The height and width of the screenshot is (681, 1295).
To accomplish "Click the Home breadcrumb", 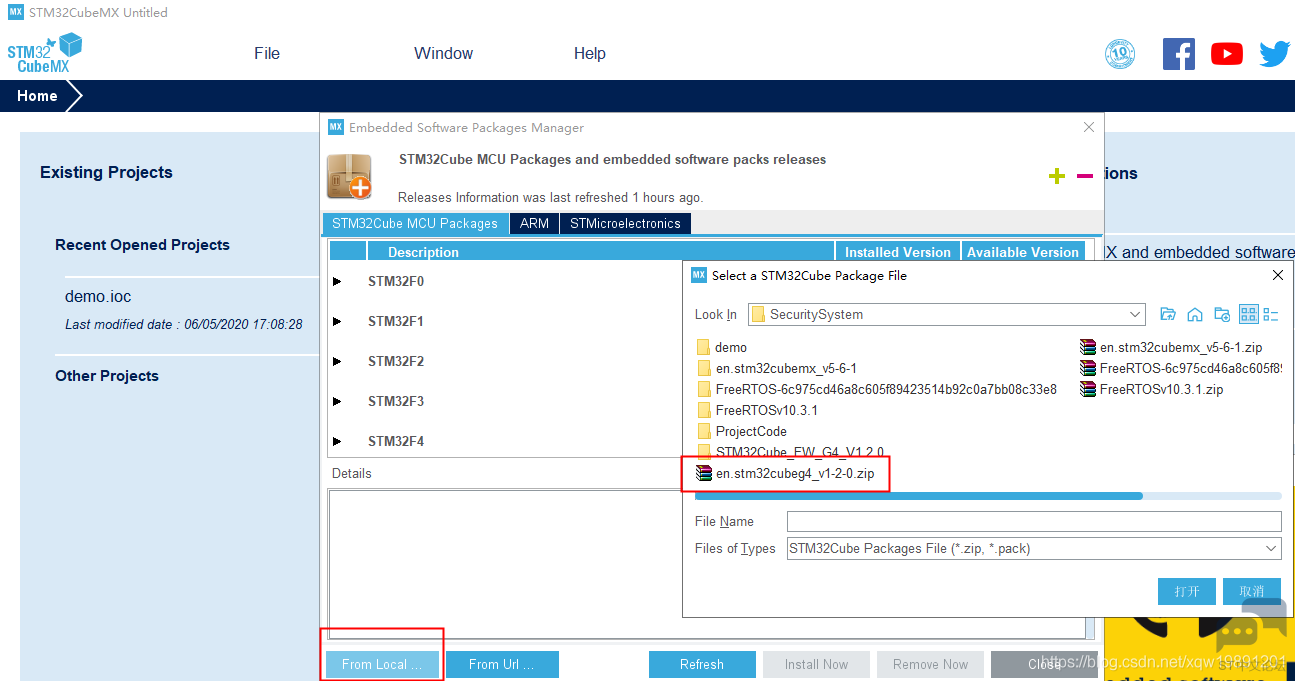I will 37,96.
